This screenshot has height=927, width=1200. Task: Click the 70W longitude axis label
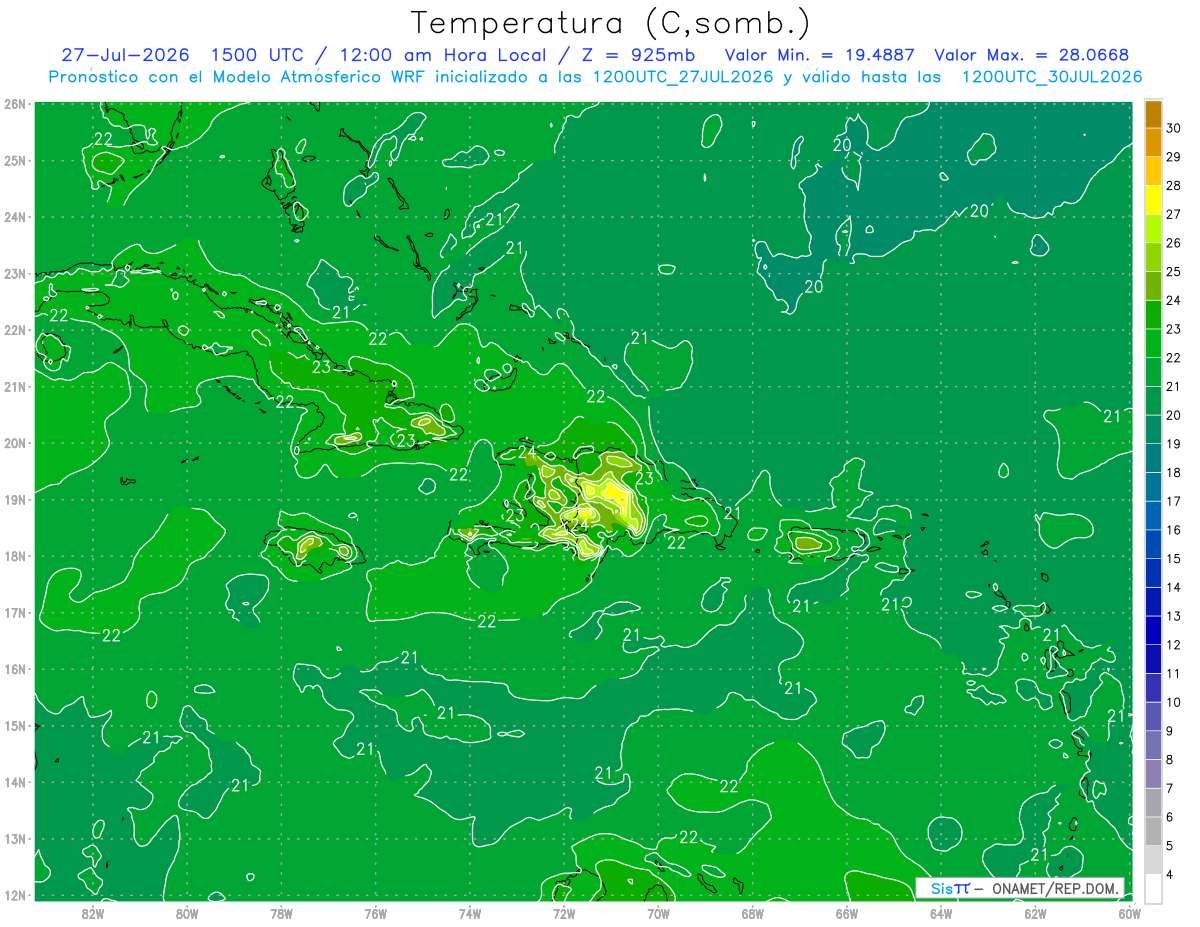pos(658,913)
